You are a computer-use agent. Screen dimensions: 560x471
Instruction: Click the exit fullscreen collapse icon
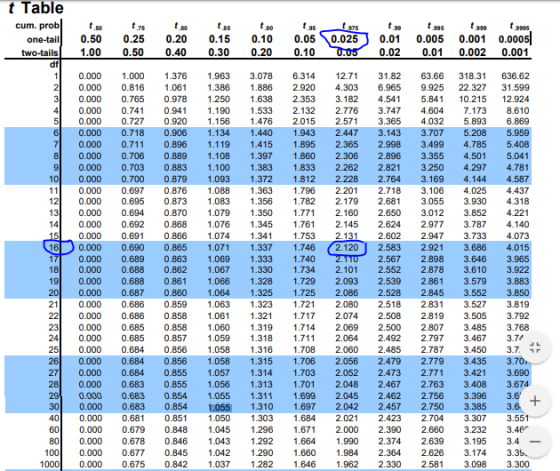point(535,347)
